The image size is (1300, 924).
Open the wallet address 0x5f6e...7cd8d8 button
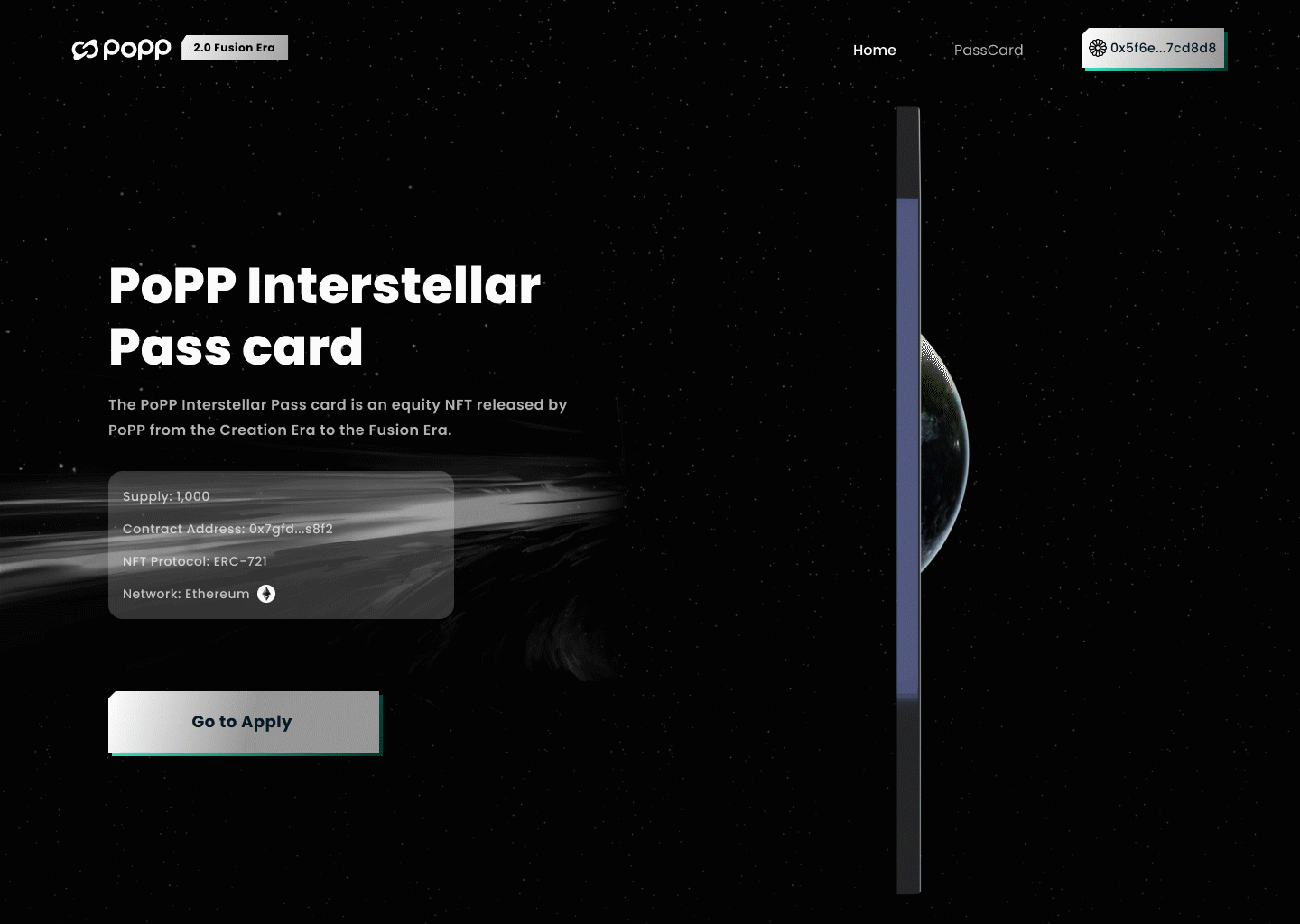click(x=1153, y=49)
